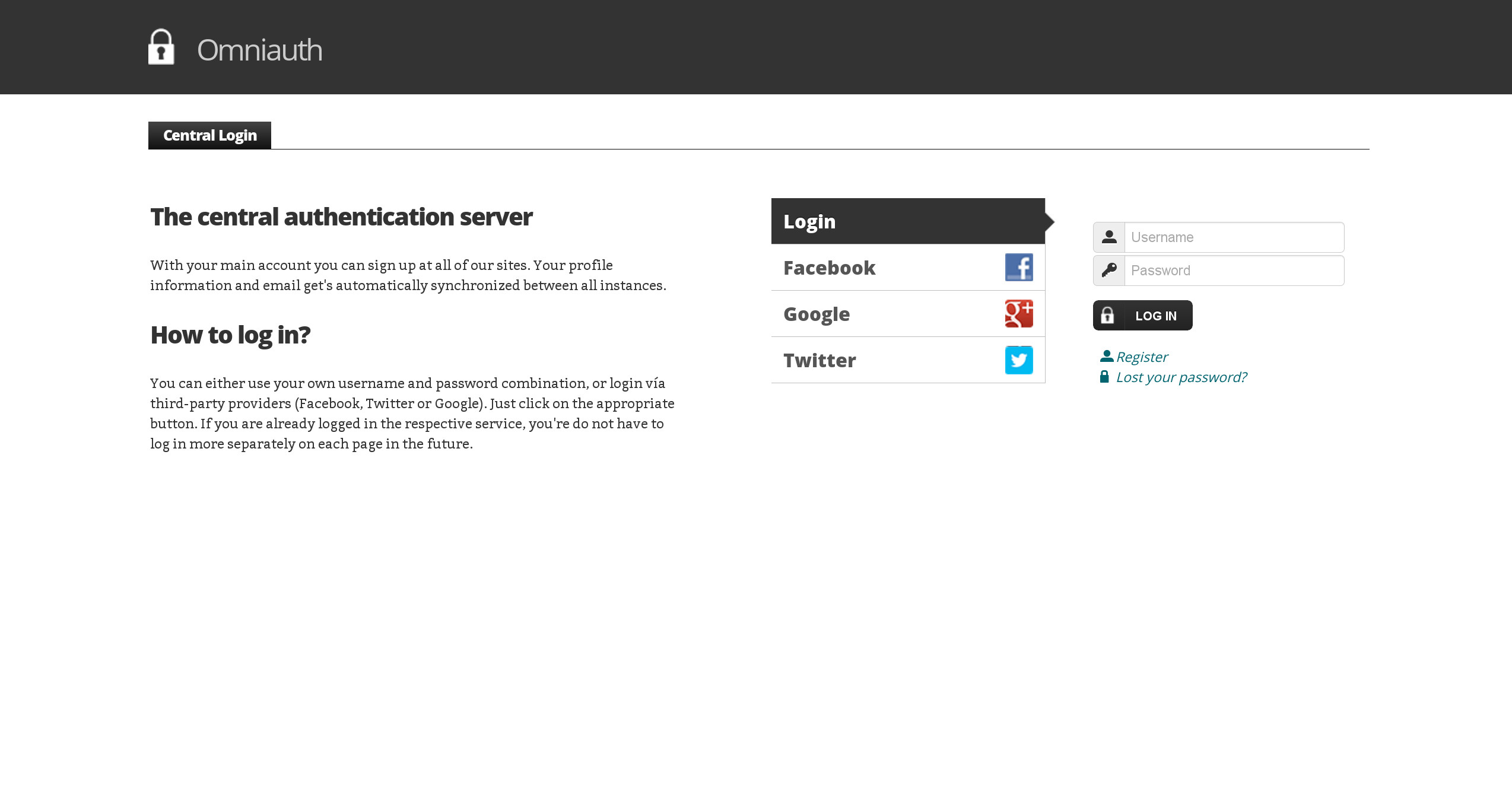Click the Google Plus logo icon
Viewport: 1512px width, 811px height.
(1019, 314)
